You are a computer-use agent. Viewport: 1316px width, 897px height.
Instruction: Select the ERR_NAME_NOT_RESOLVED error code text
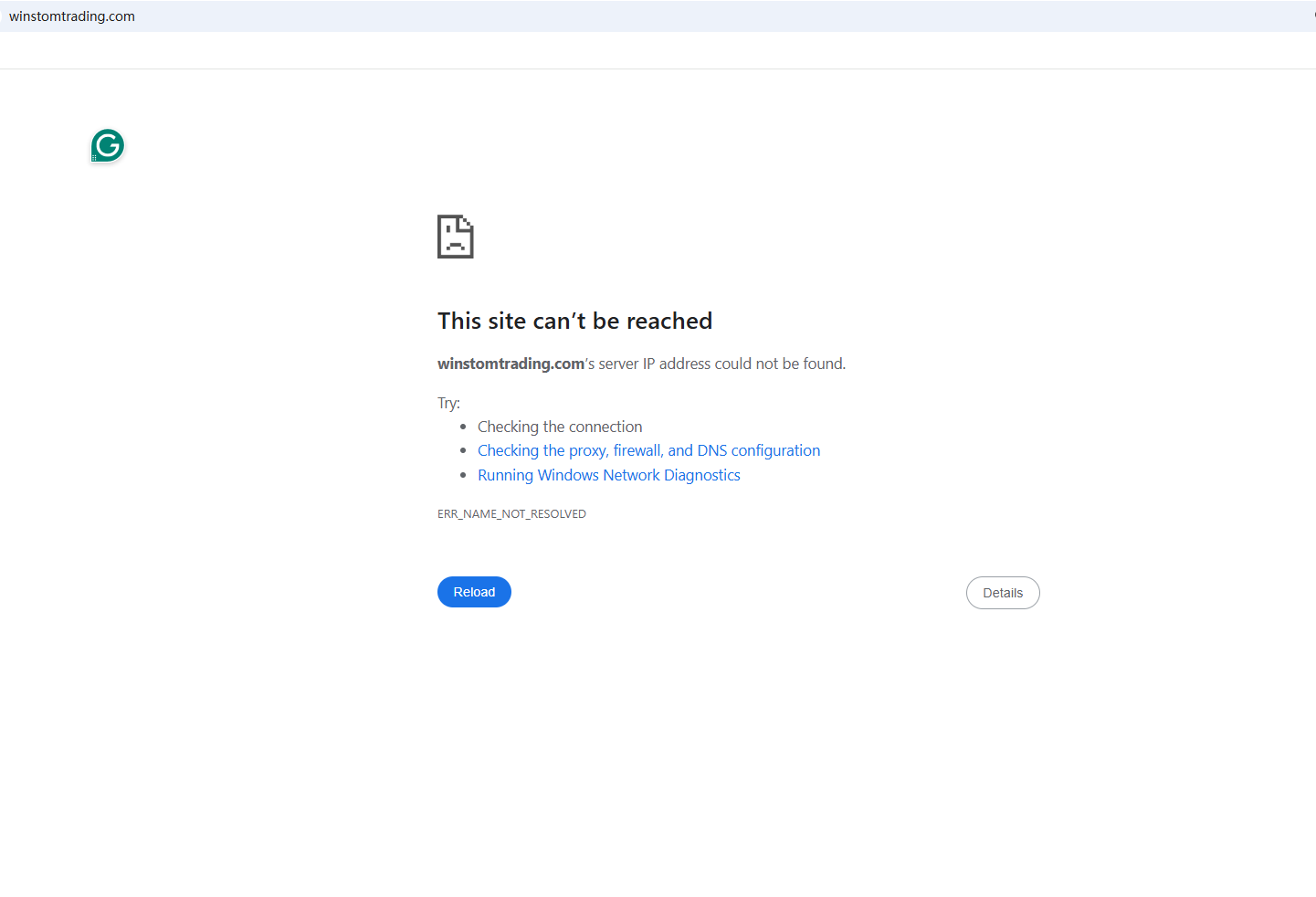coord(511,514)
